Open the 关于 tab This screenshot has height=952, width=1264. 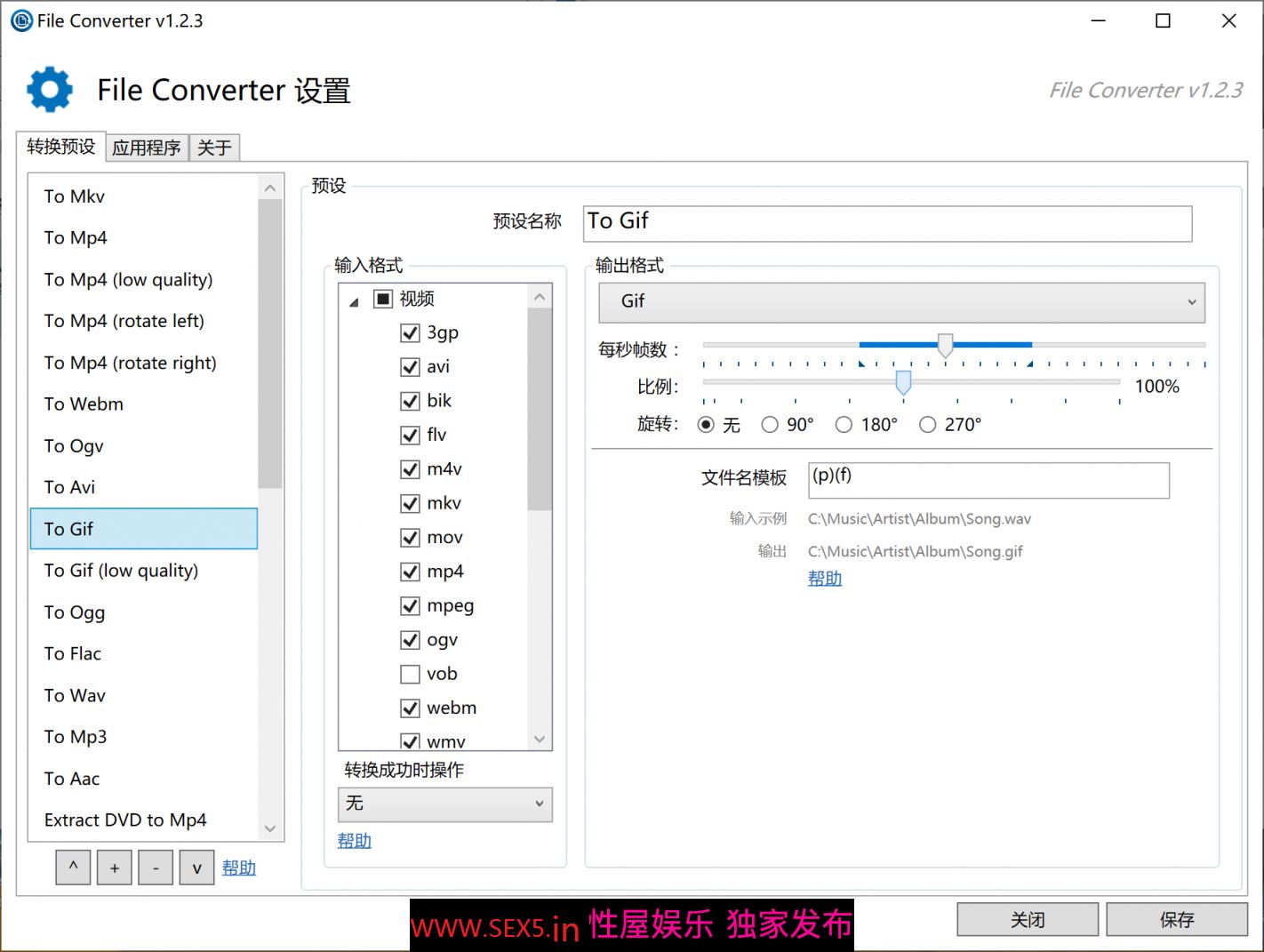214,148
